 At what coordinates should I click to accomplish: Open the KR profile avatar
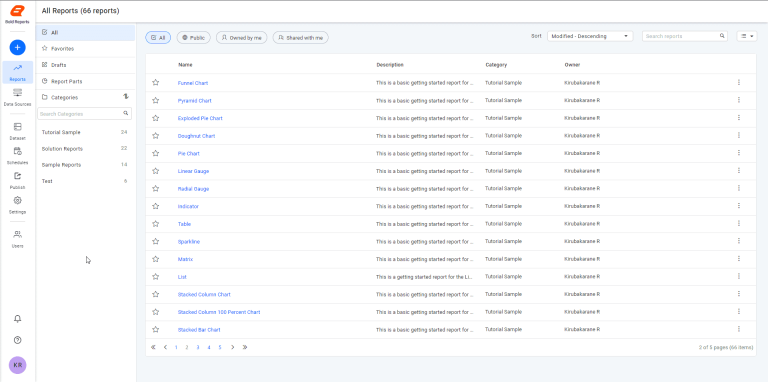tap(18, 365)
